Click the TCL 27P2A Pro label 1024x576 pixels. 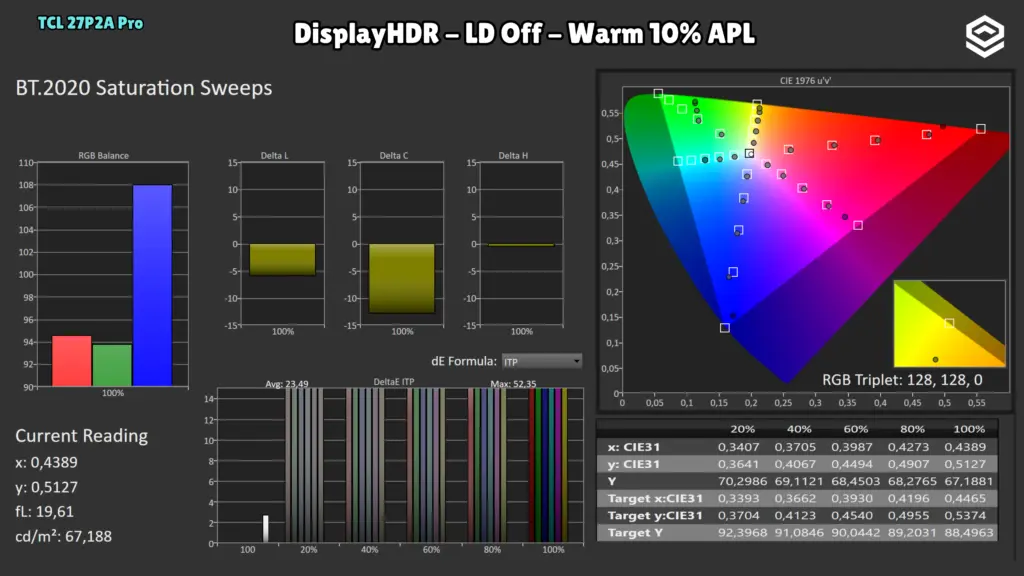(x=90, y=24)
